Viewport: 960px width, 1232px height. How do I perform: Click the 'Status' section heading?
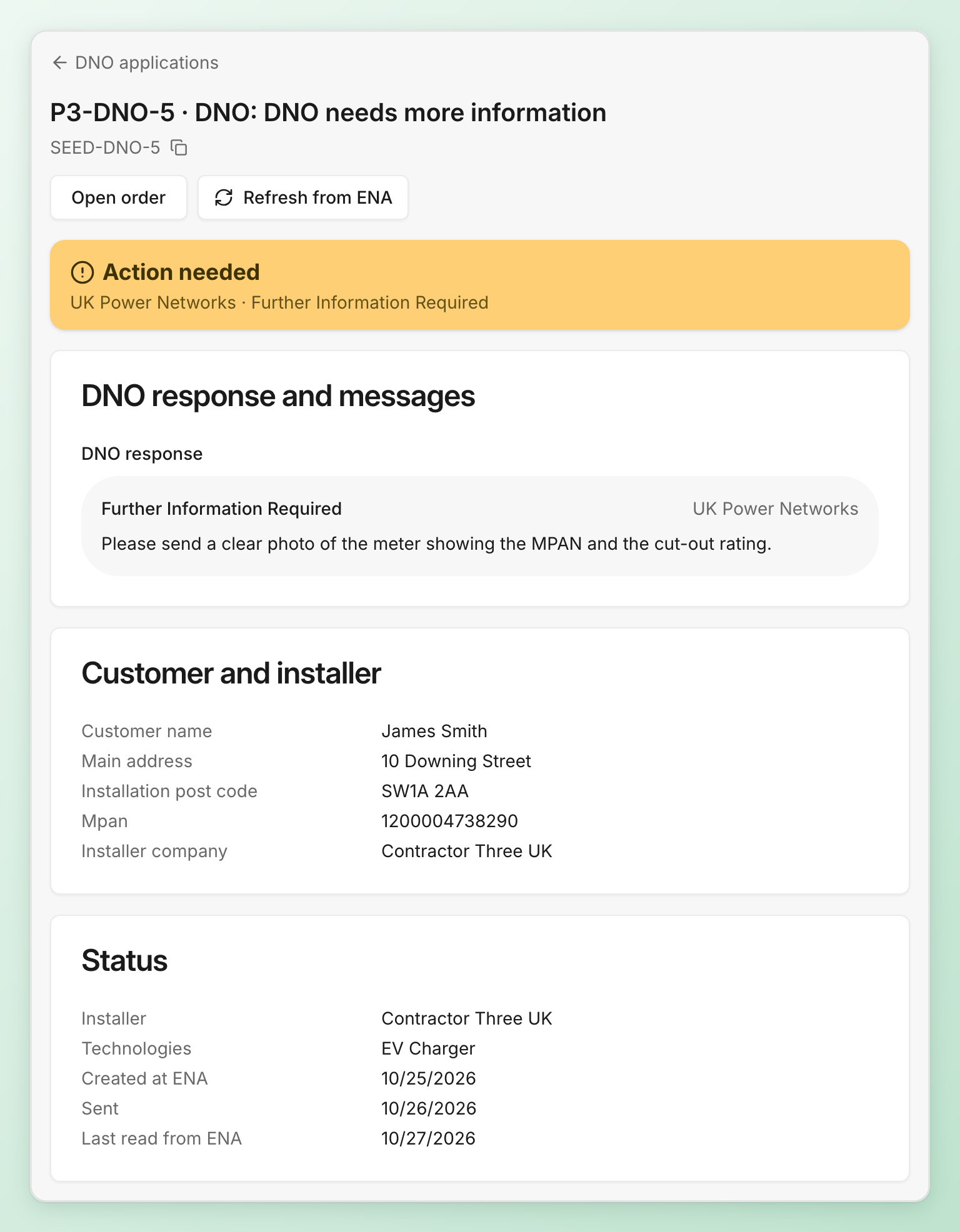click(x=124, y=961)
